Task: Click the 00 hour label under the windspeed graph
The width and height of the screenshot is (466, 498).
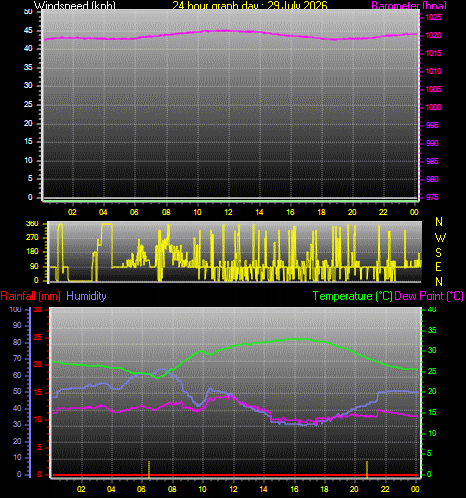Action: point(414,212)
